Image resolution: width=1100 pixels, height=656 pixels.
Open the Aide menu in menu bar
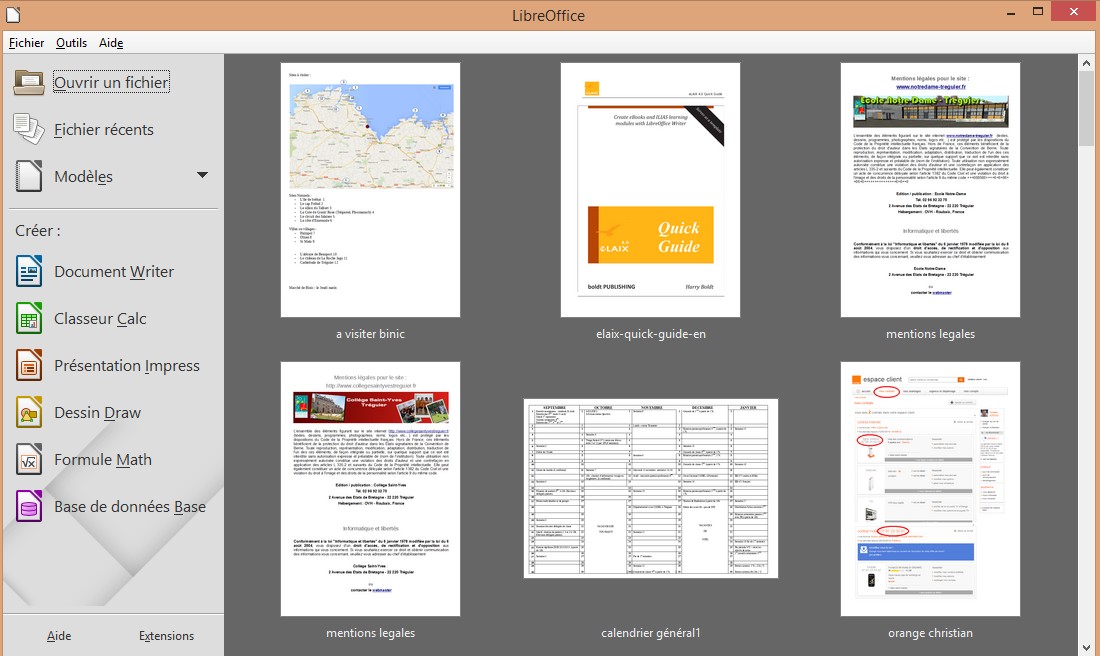(111, 43)
